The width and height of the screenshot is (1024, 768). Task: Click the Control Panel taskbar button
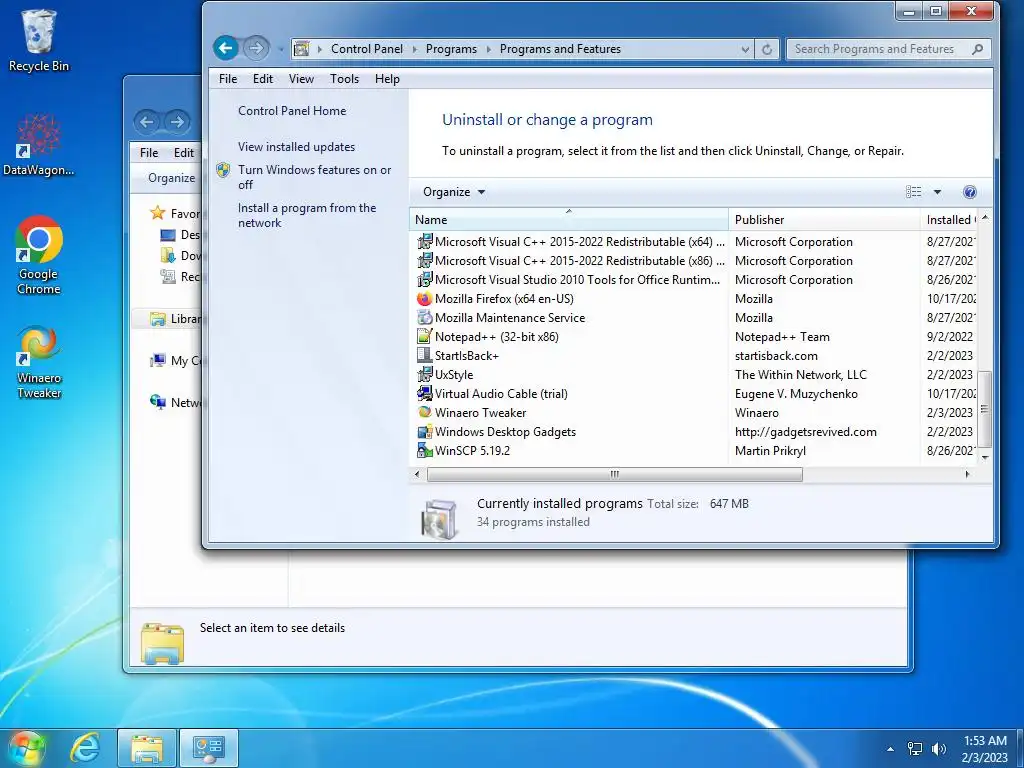click(208, 748)
